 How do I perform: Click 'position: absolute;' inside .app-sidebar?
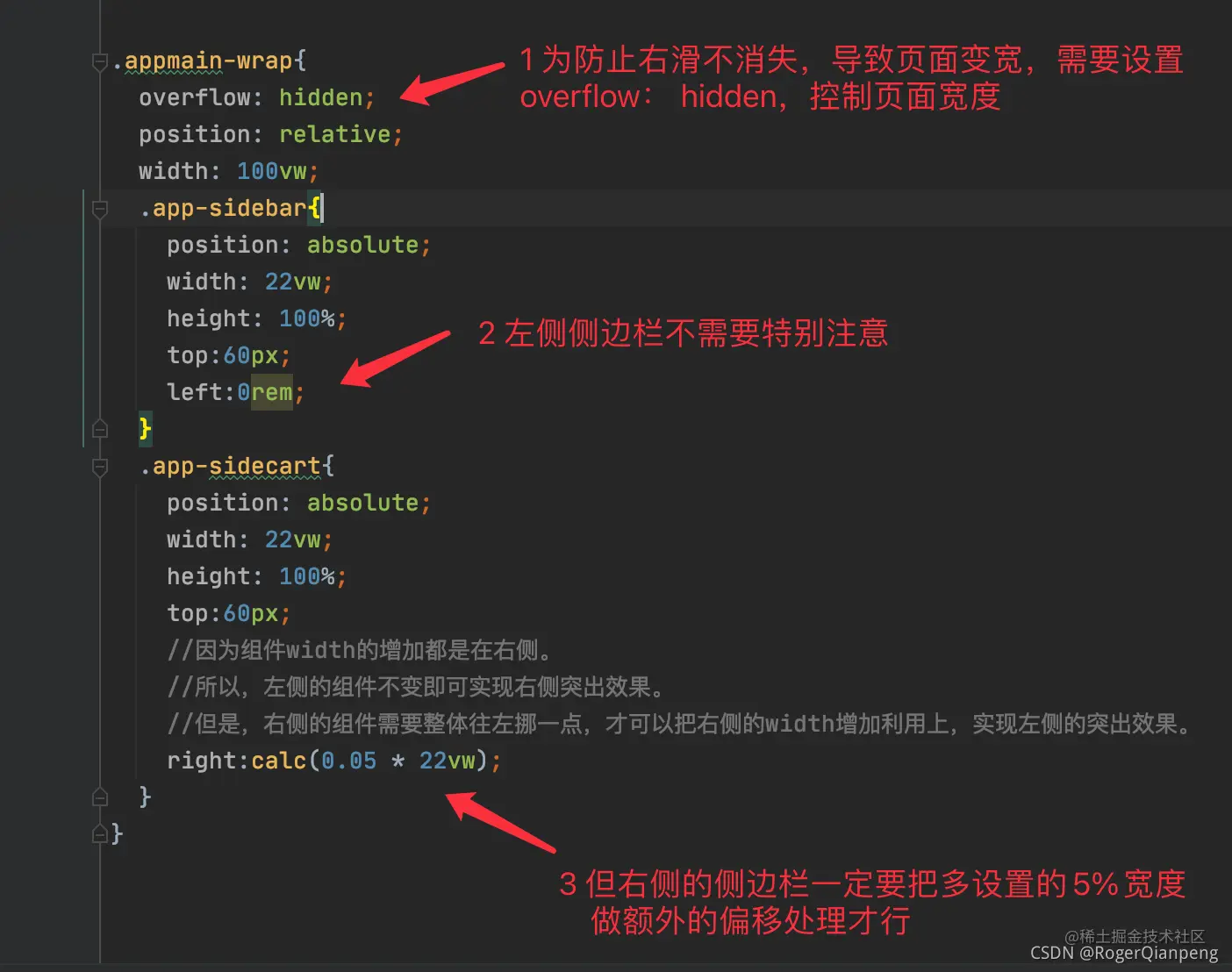point(298,245)
